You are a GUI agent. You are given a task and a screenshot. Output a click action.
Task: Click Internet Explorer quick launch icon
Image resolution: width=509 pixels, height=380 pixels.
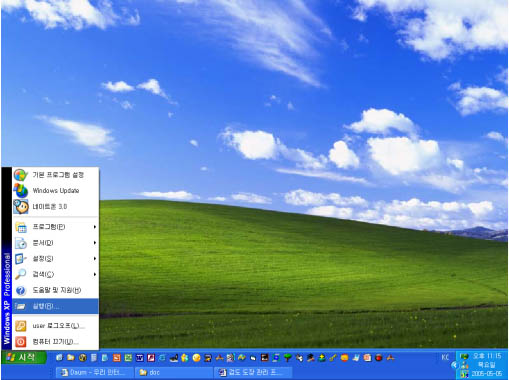[x=162, y=358]
